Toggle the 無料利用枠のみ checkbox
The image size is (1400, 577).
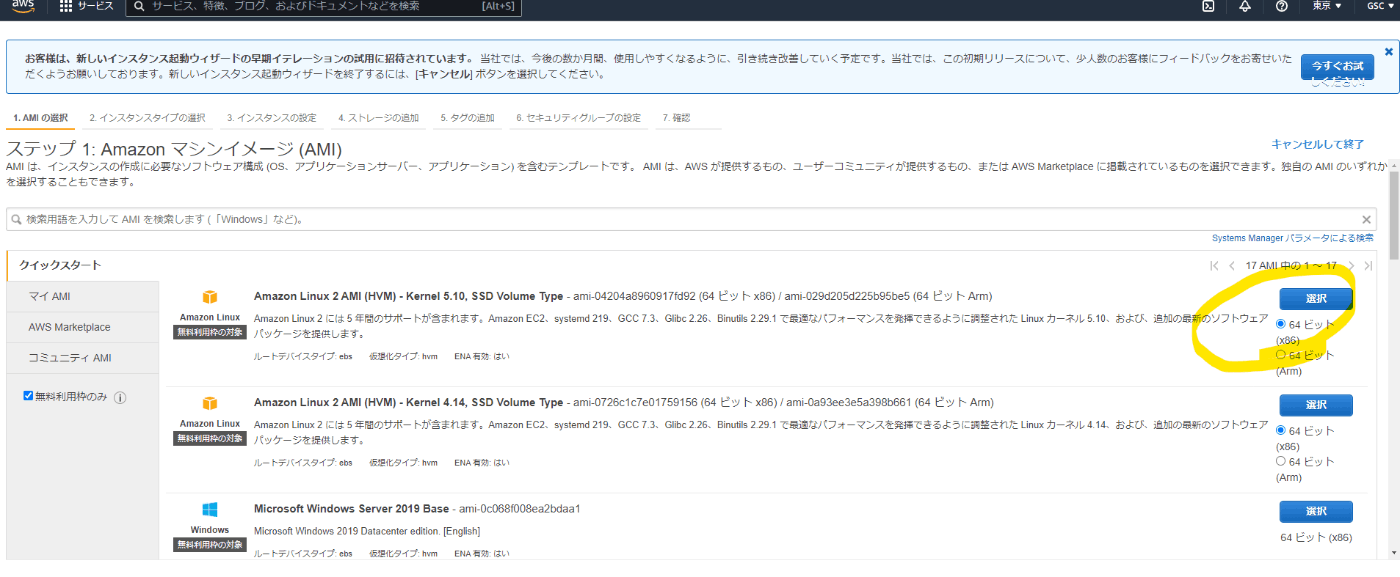[x=28, y=396]
